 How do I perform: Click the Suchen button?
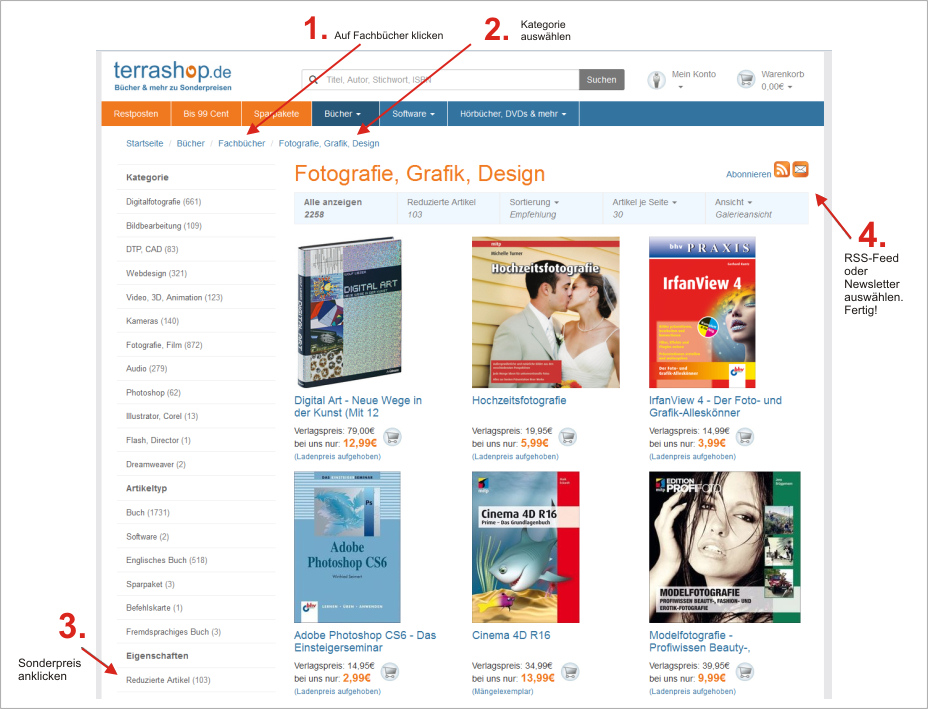tap(601, 80)
